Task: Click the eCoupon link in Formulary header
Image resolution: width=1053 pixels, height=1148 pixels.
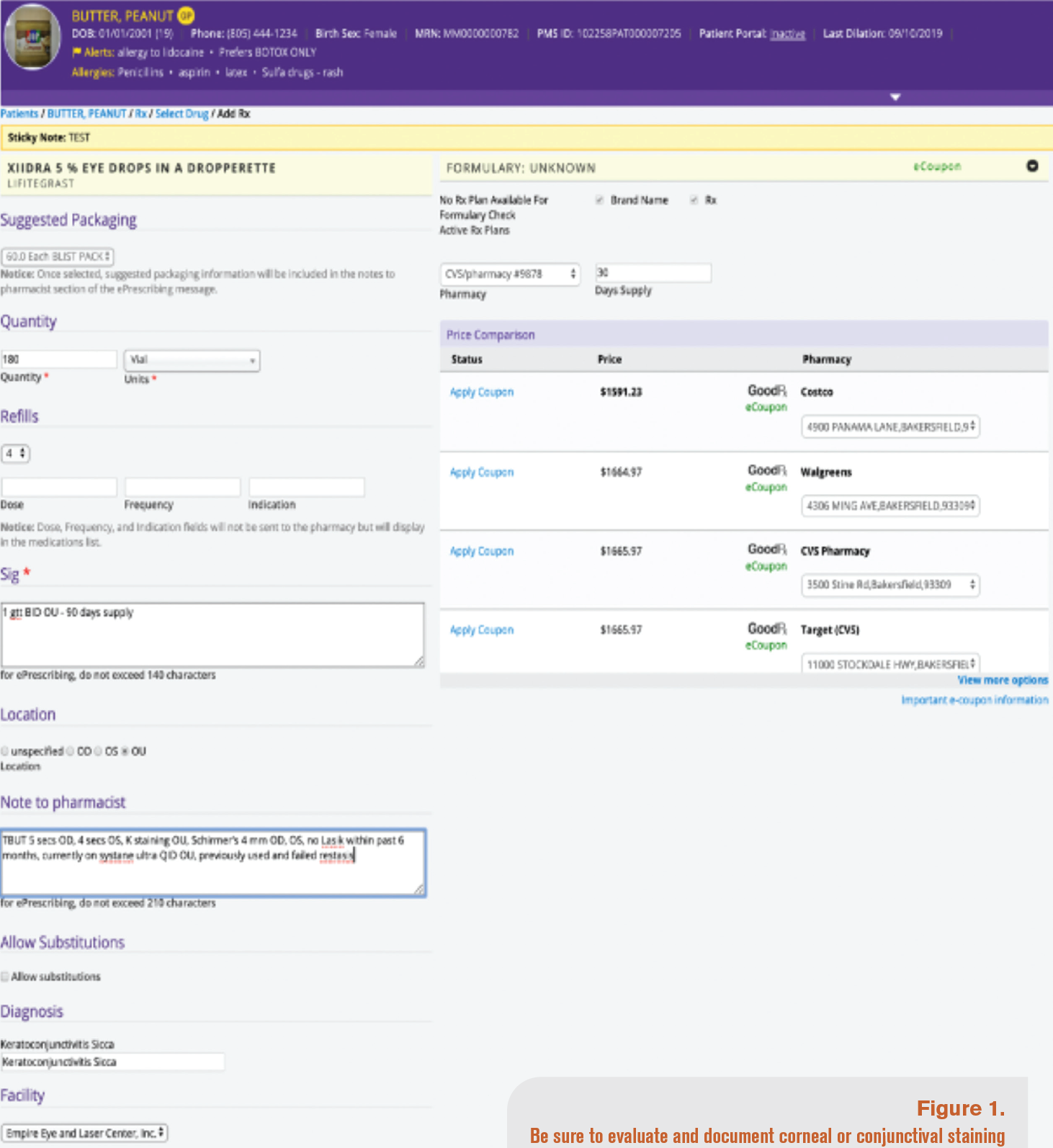Action: [937, 166]
